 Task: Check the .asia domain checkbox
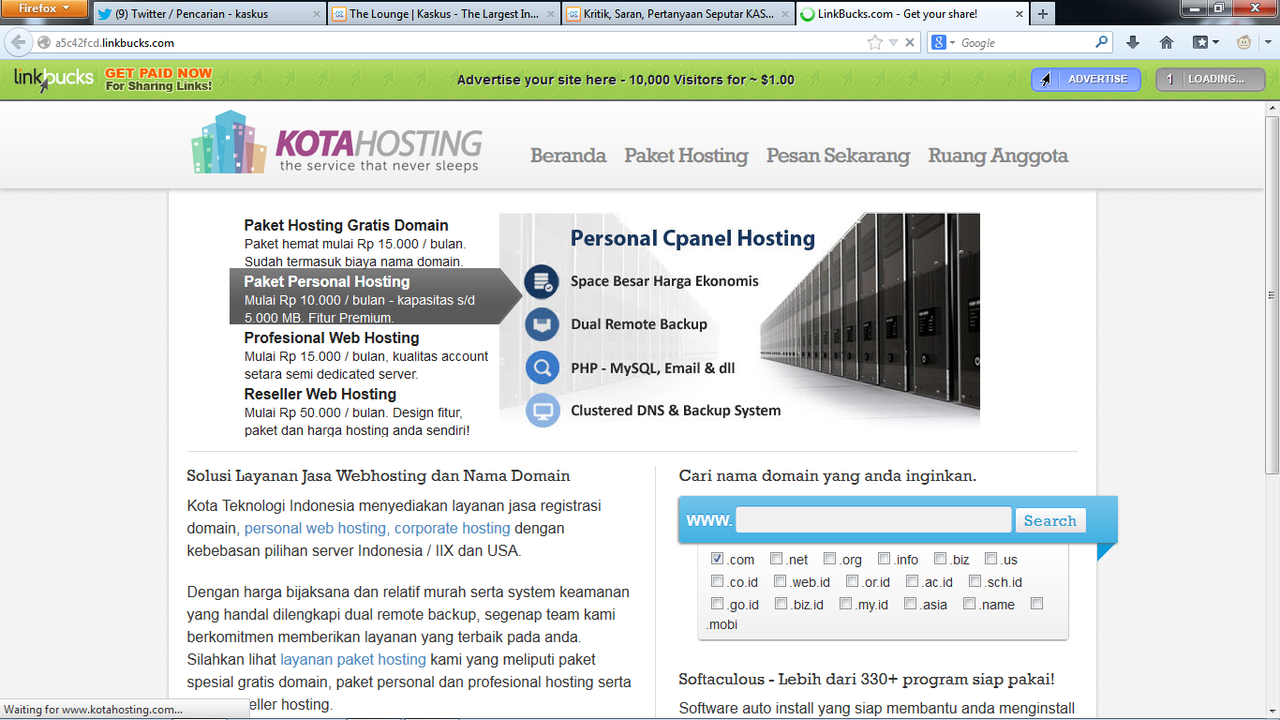(x=910, y=603)
